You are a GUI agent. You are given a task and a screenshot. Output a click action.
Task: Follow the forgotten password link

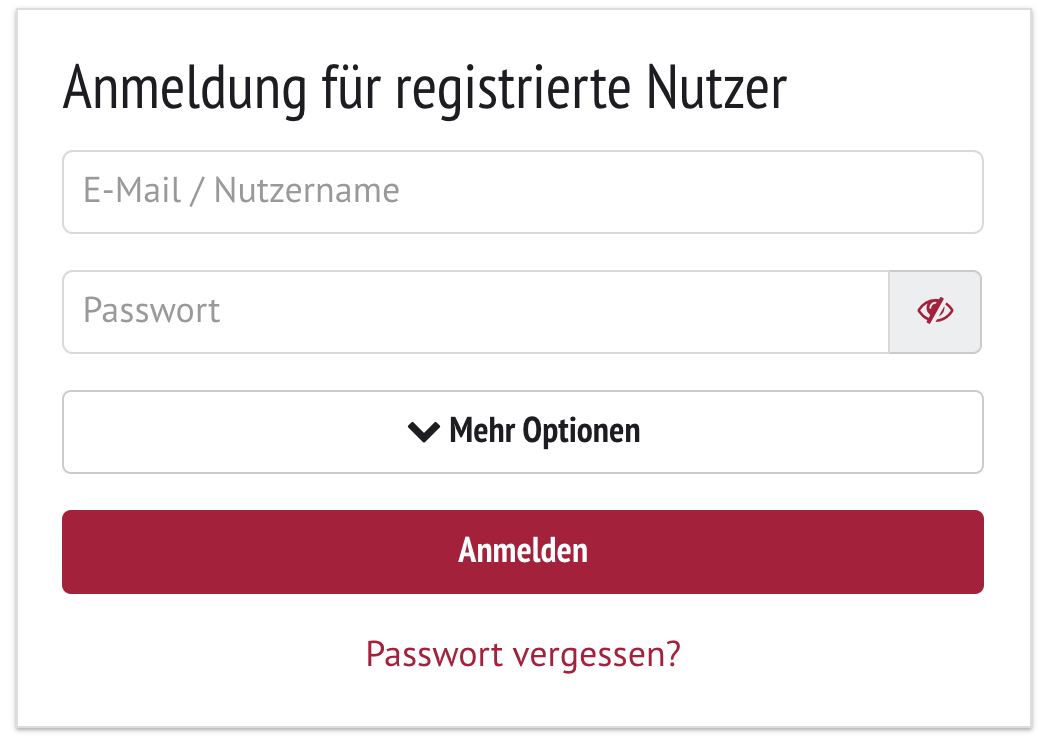coord(523,654)
